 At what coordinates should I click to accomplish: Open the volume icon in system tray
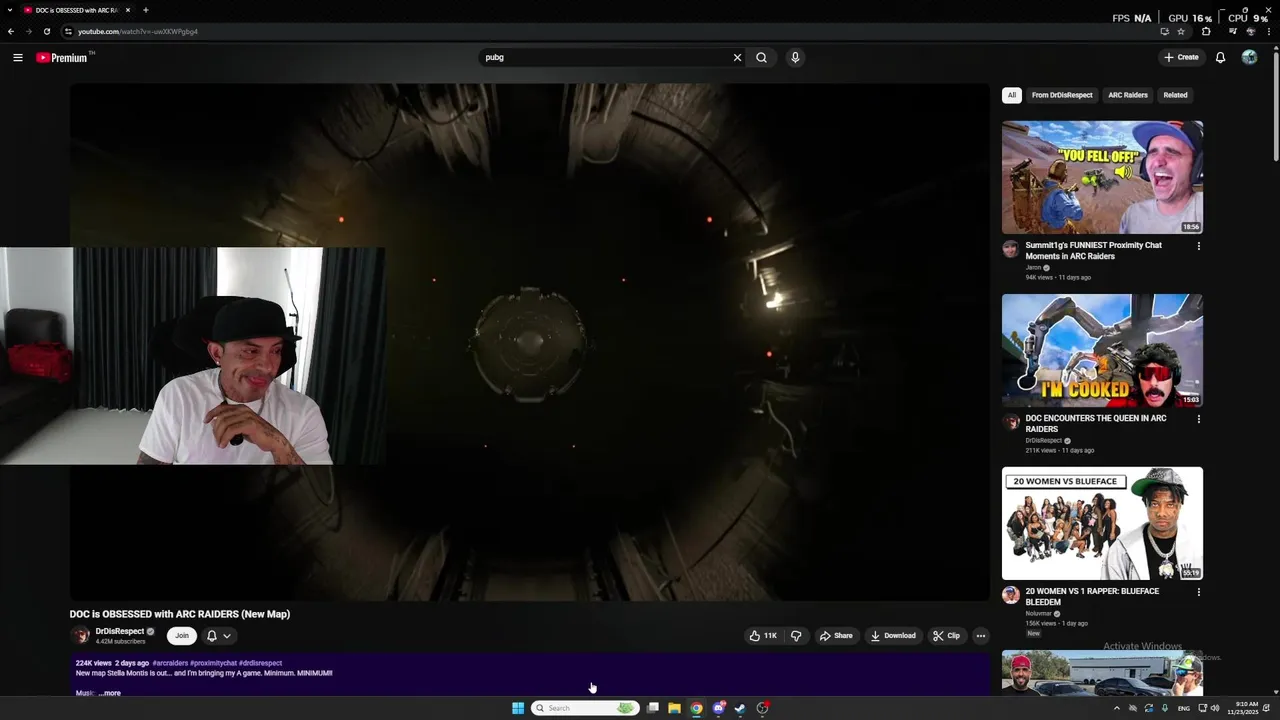click(x=1215, y=708)
